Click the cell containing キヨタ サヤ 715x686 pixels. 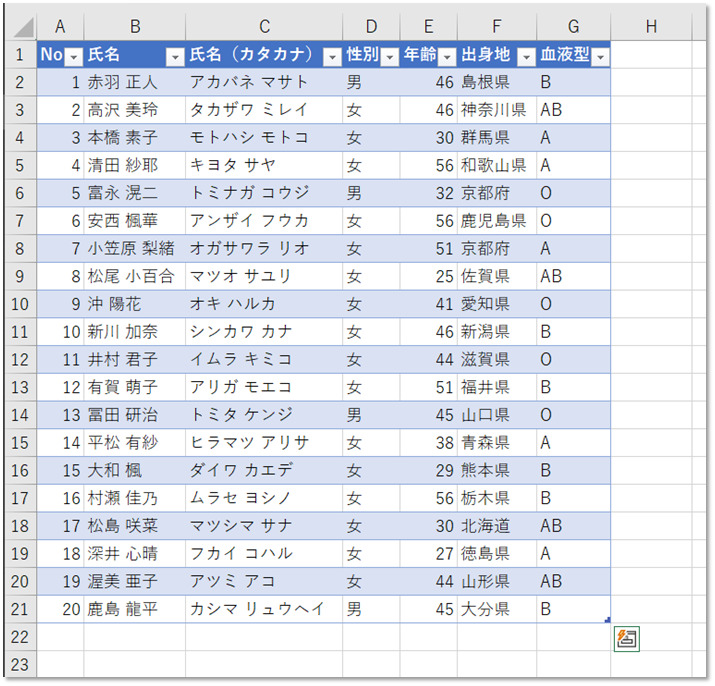[264, 166]
